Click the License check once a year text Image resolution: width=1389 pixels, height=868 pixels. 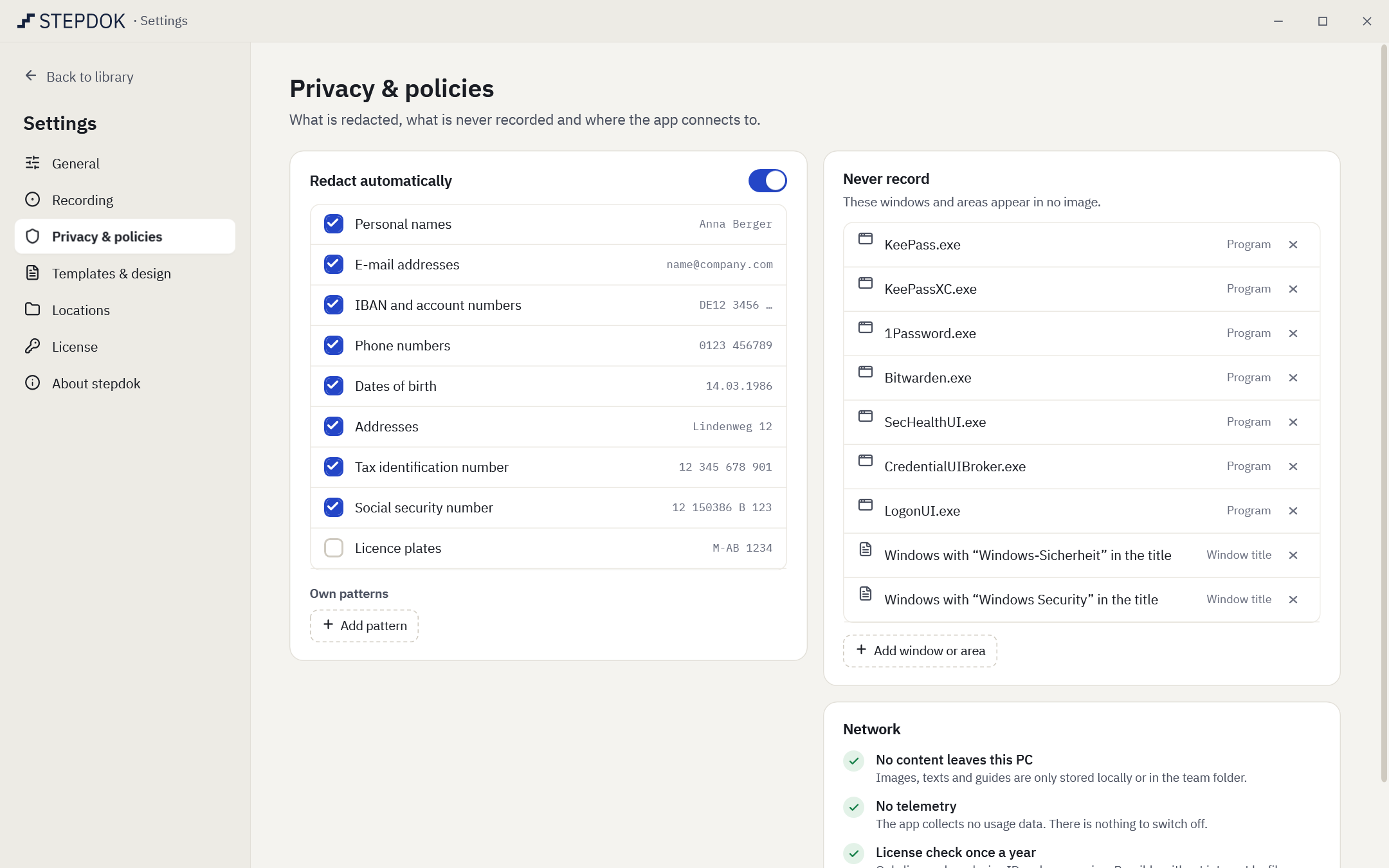click(956, 853)
